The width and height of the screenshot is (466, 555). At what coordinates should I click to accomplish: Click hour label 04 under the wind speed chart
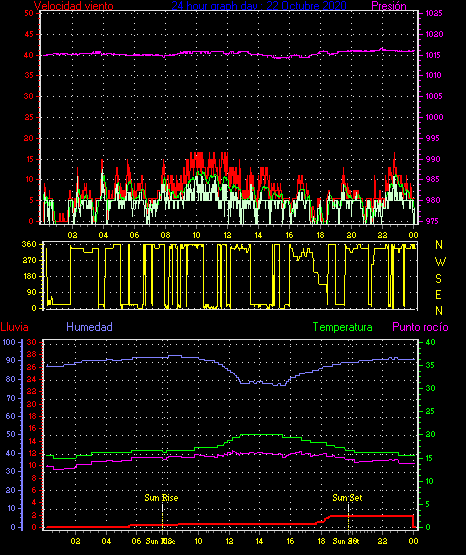coord(103,235)
